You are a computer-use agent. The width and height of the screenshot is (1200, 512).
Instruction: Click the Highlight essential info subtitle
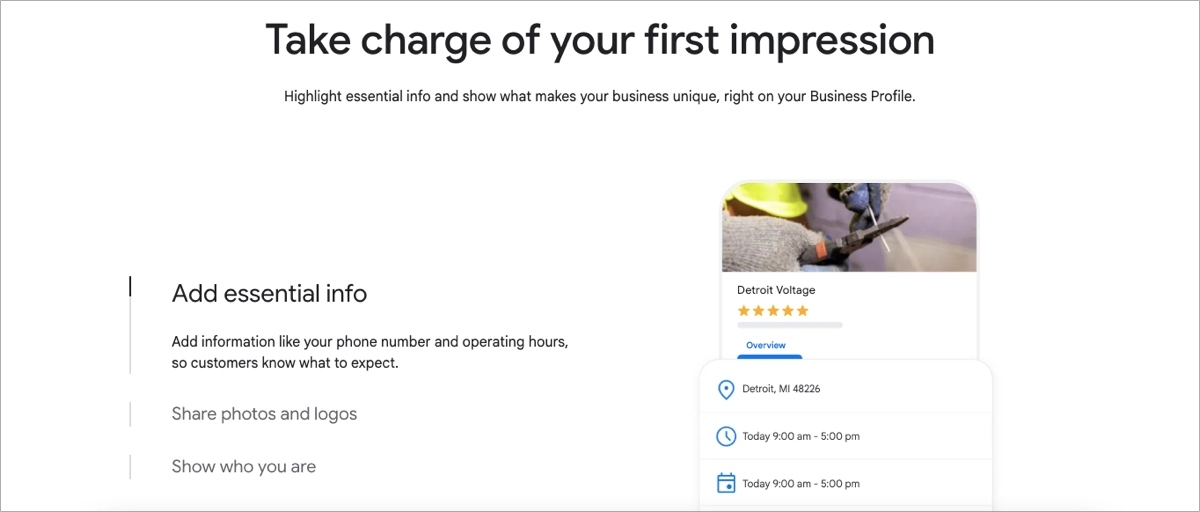coord(600,97)
